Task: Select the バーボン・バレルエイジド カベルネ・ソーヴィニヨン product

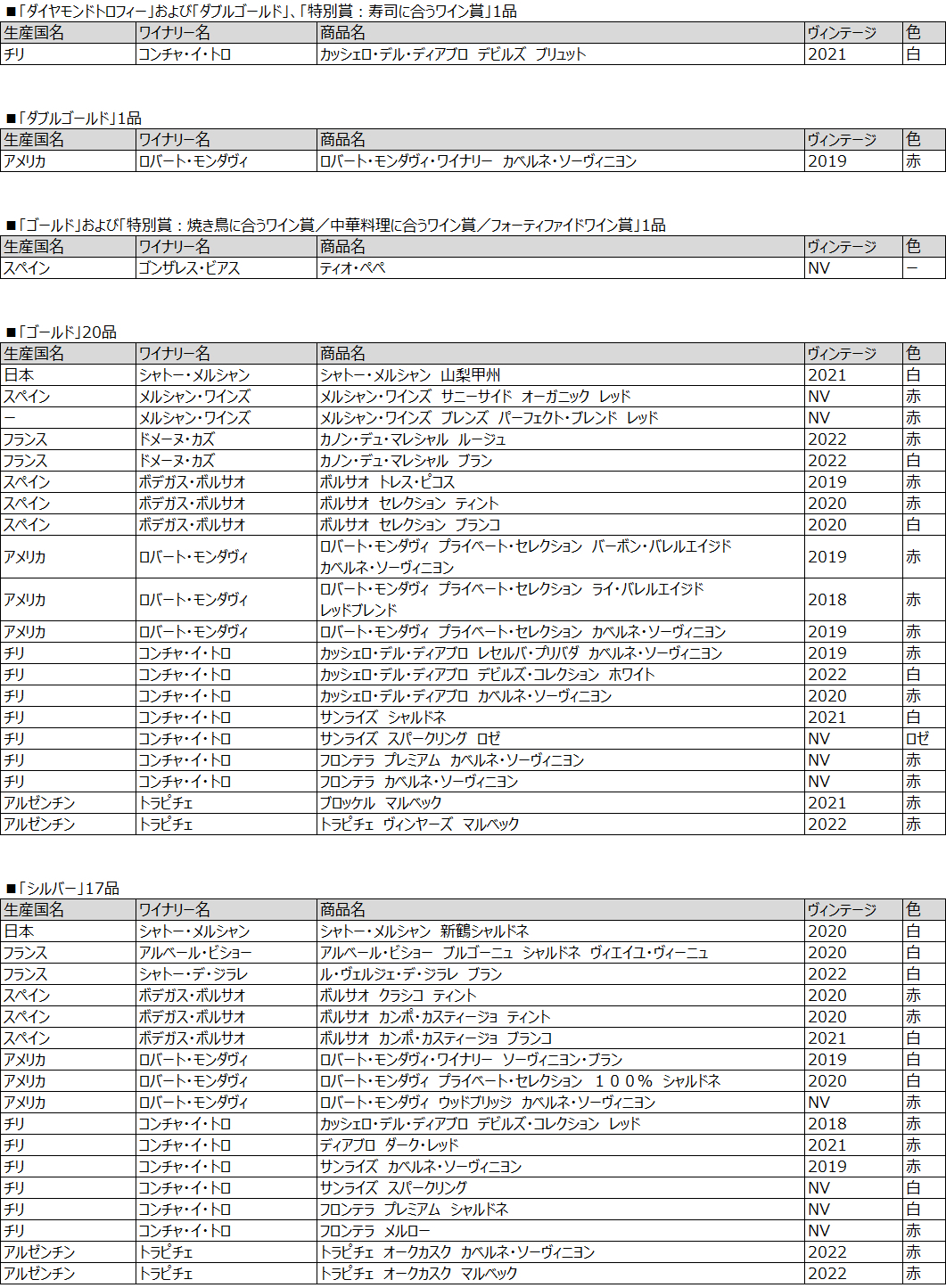Action: pos(525,557)
